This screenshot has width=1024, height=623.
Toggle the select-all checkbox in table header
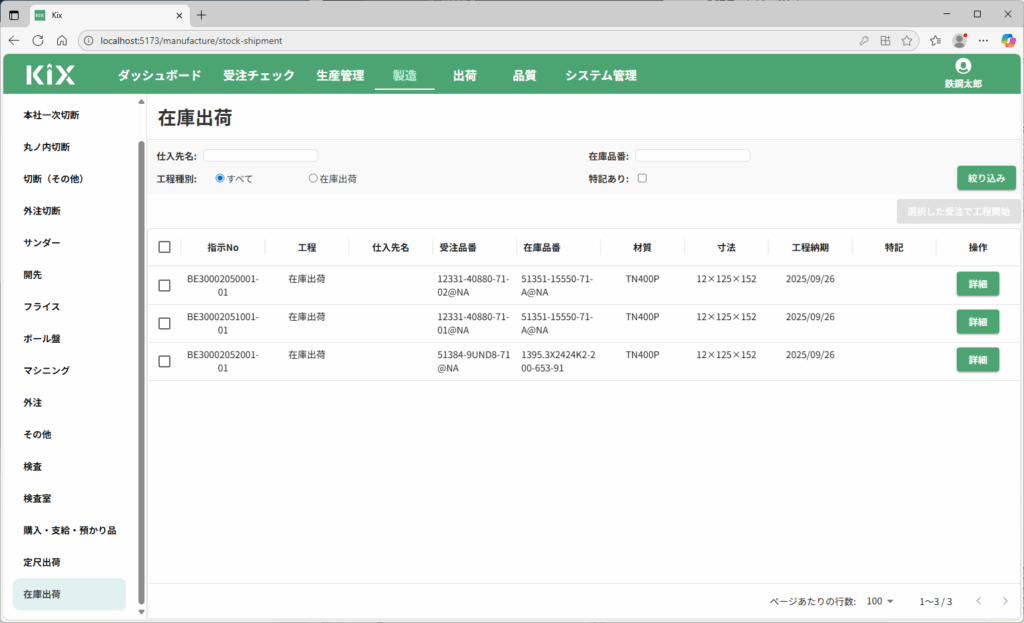[x=165, y=247]
